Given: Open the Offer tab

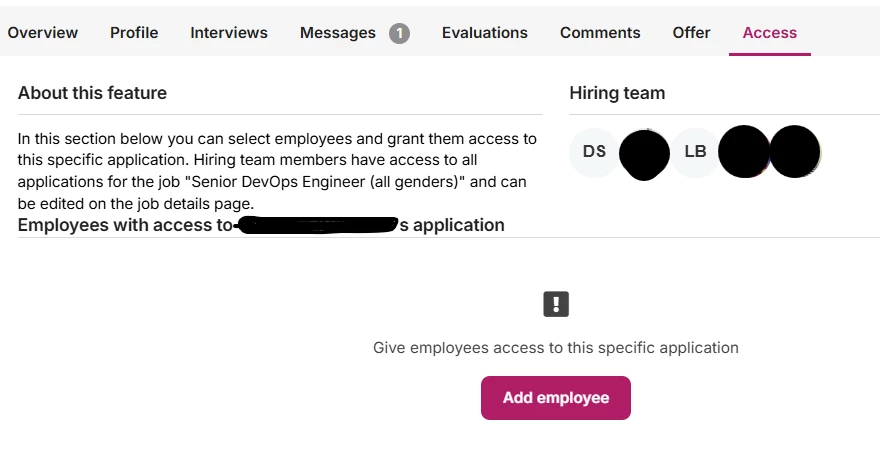Looking at the screenshot, I should (x=692, y=33).
